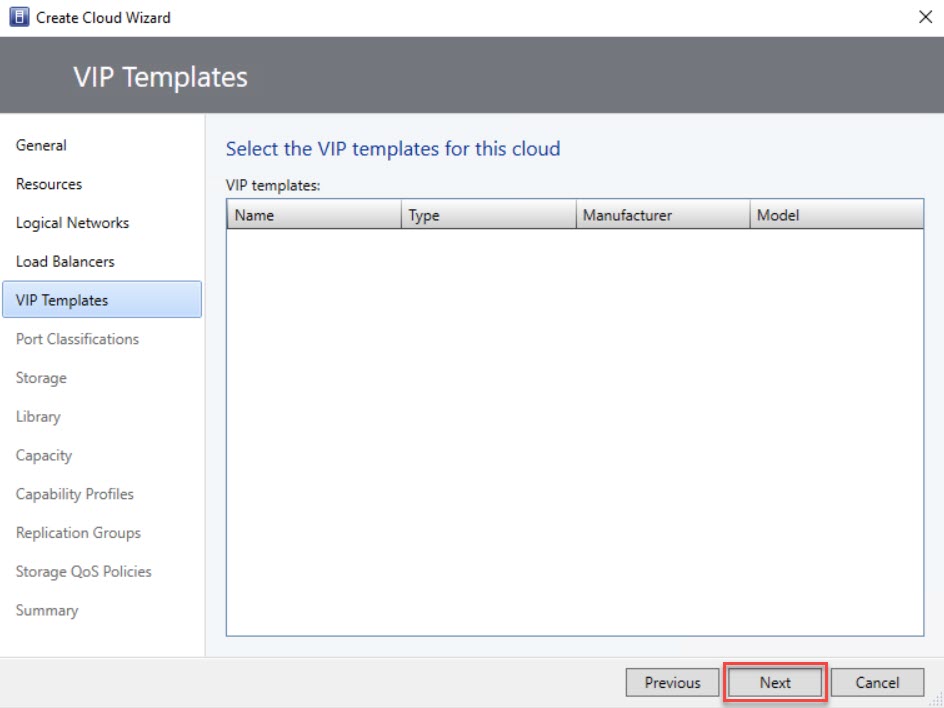Viewport: 944px width, 708px height.
Task: Sort by the Model column header
Action: click(x=835, y=215)
